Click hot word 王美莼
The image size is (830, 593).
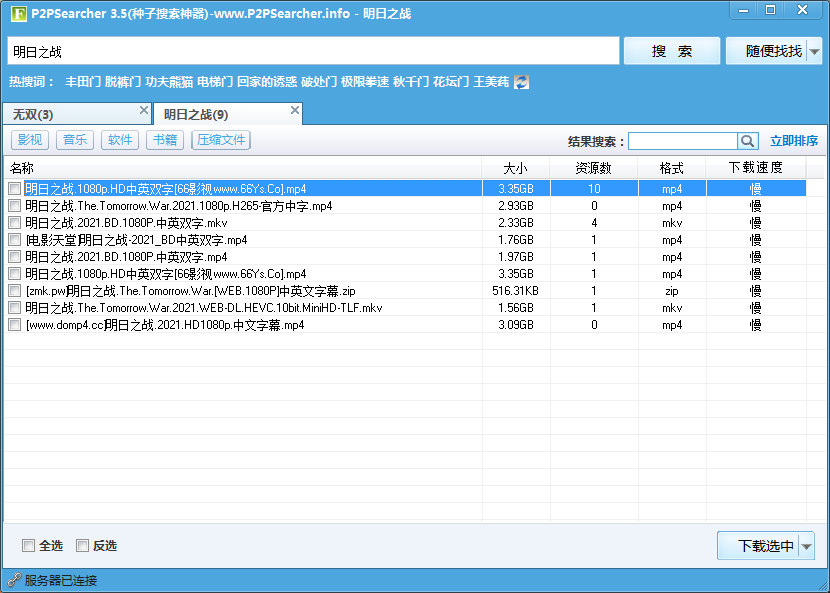click(491, 82)
